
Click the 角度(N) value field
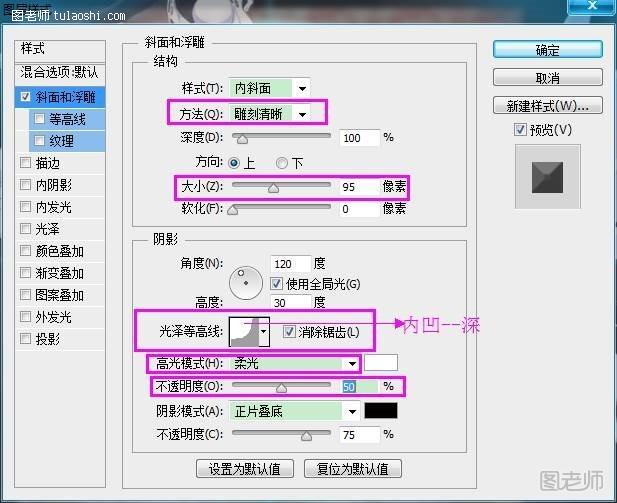(290, 263)
